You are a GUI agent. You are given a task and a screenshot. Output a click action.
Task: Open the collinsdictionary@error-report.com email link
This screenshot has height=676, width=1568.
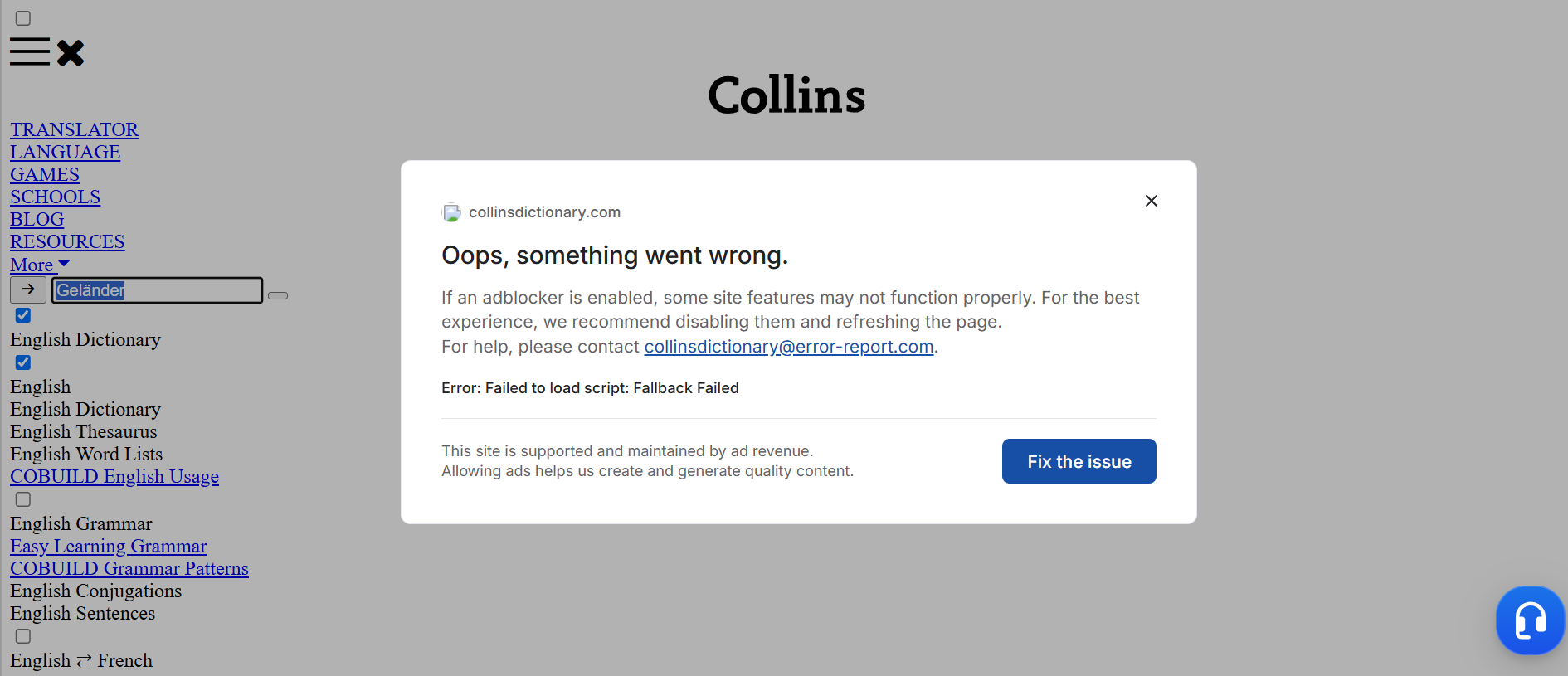click(788, 347)
